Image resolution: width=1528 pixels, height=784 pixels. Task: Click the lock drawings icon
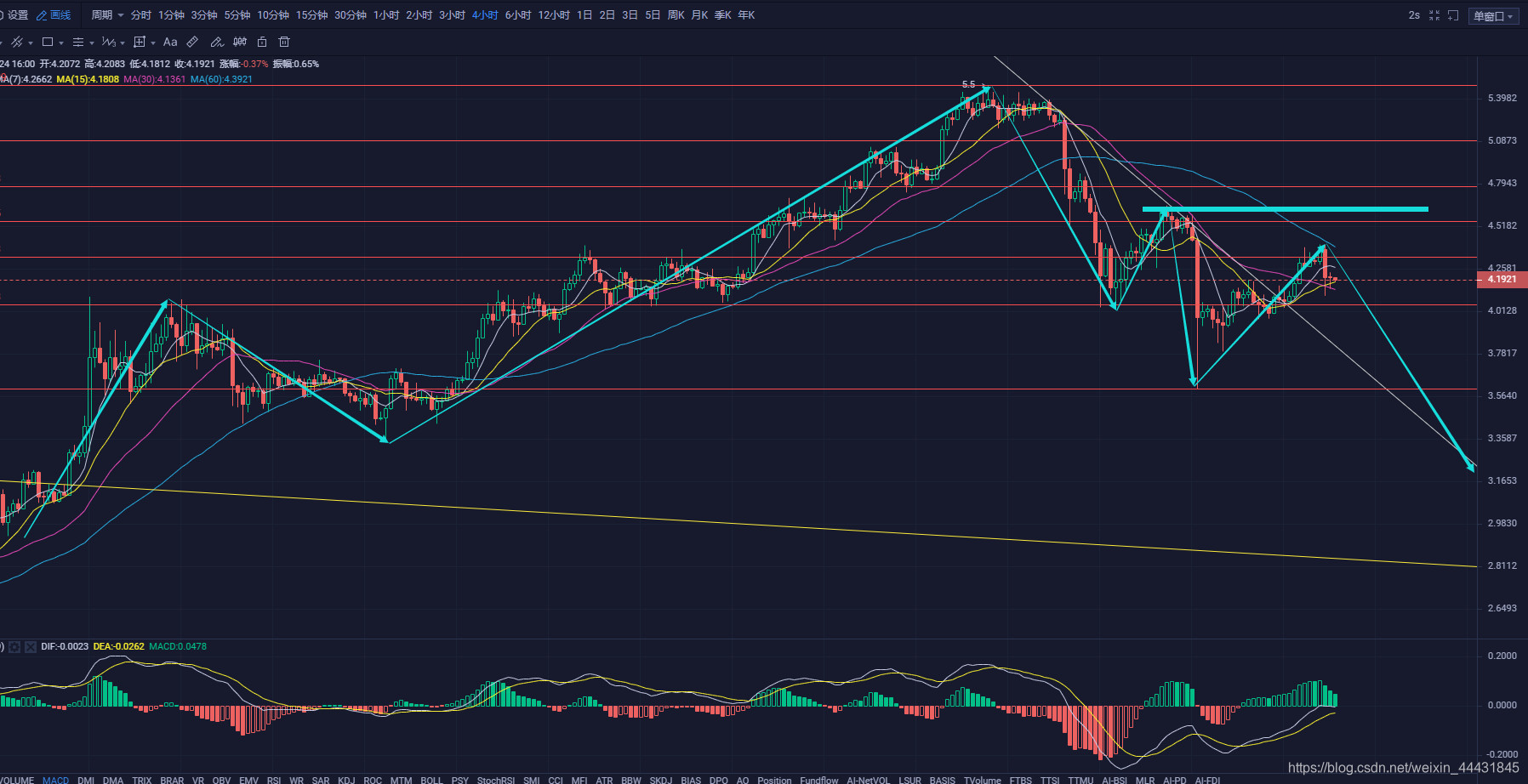[x=262, y=42]
